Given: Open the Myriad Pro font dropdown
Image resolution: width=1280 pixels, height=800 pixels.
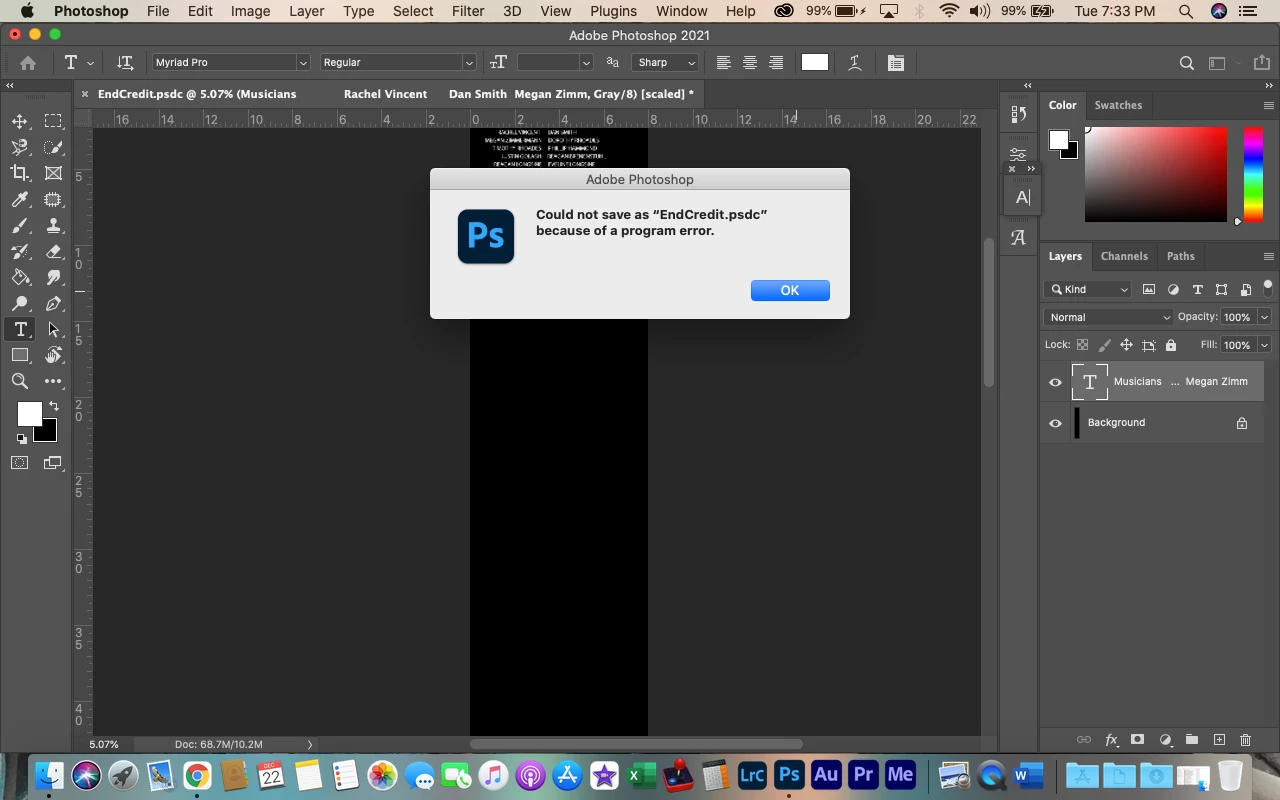Looking at the screenshot, I should 302,62.
